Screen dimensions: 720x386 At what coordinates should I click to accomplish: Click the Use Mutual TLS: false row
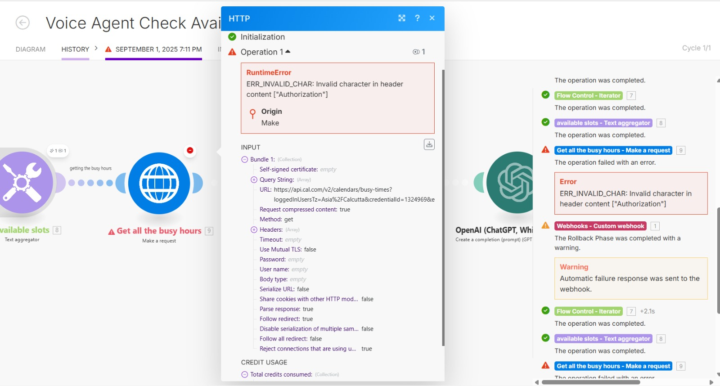(288, 249)
